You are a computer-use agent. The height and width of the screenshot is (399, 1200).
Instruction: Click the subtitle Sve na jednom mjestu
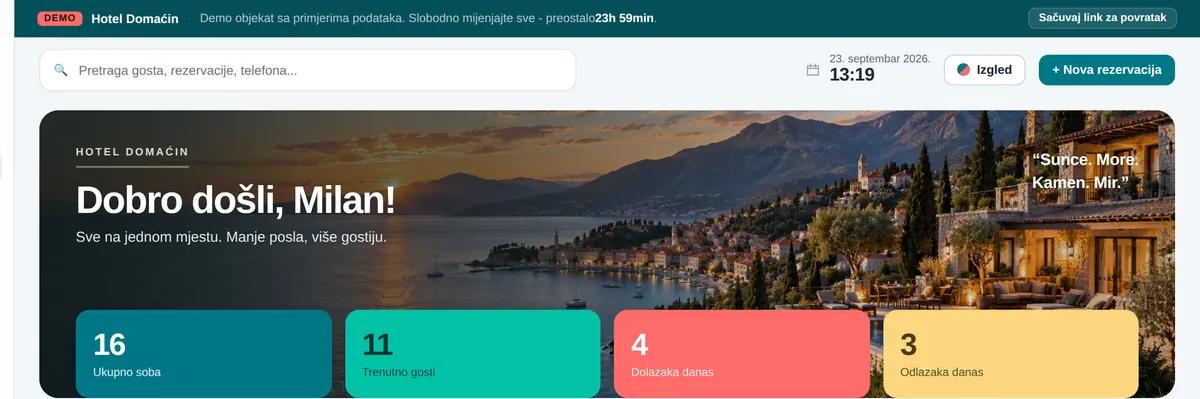149,238
